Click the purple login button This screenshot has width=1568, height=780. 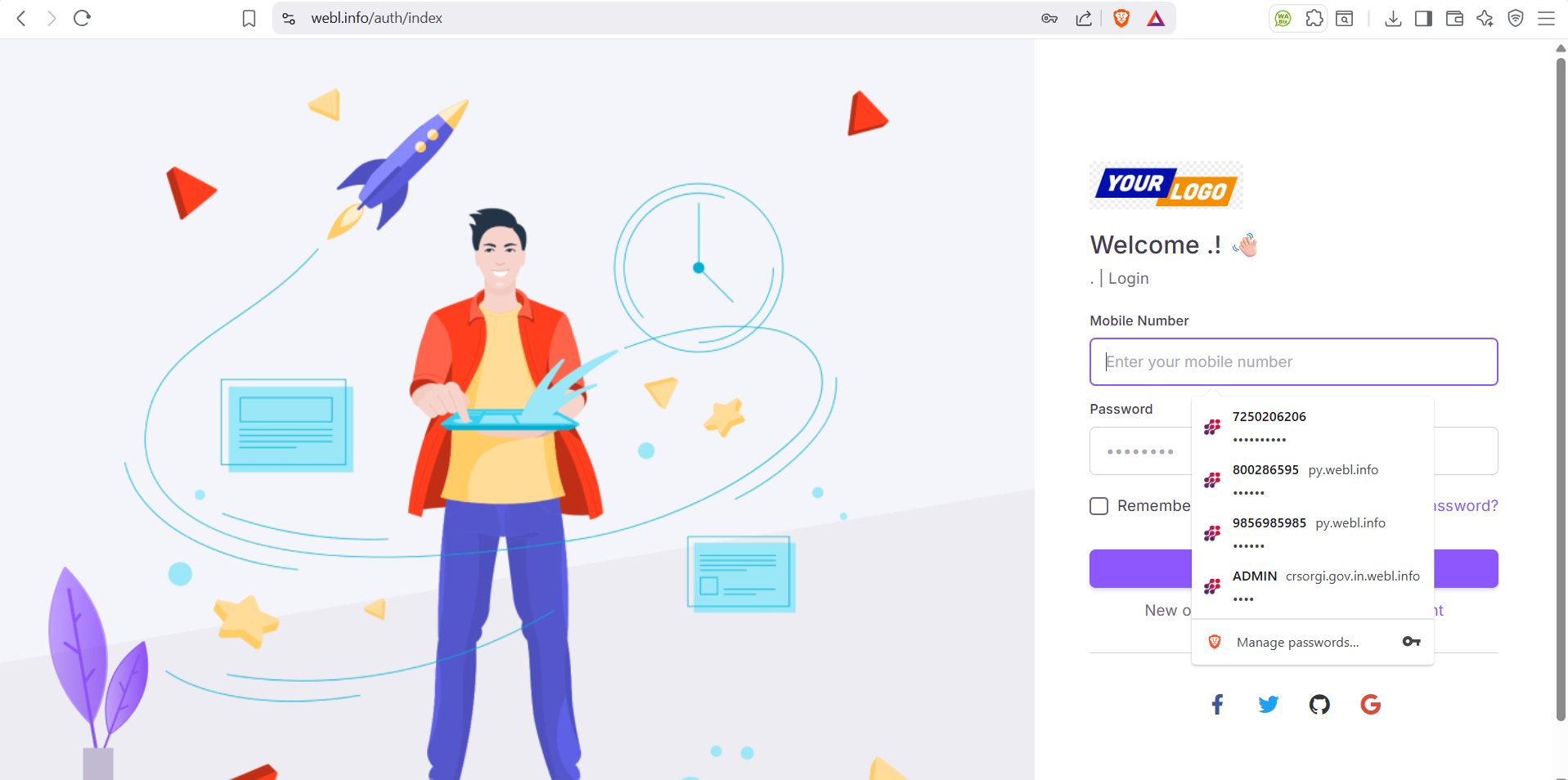tap(1139, 568)
